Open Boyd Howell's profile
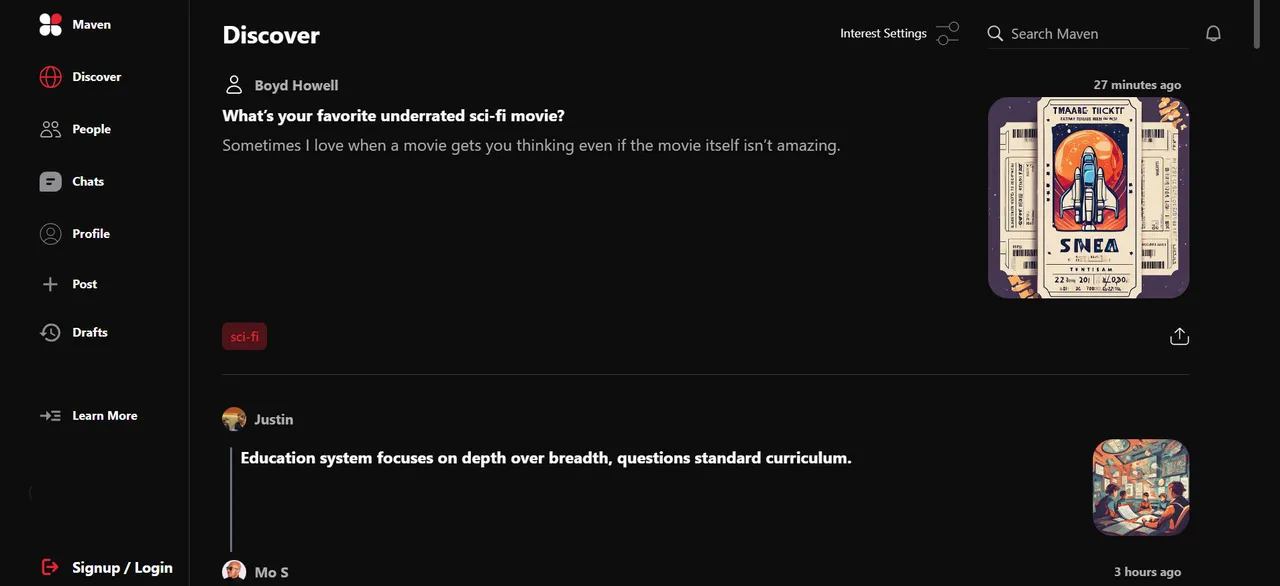The width and height of the screenshot is (1280, 586). pos(296,85)
